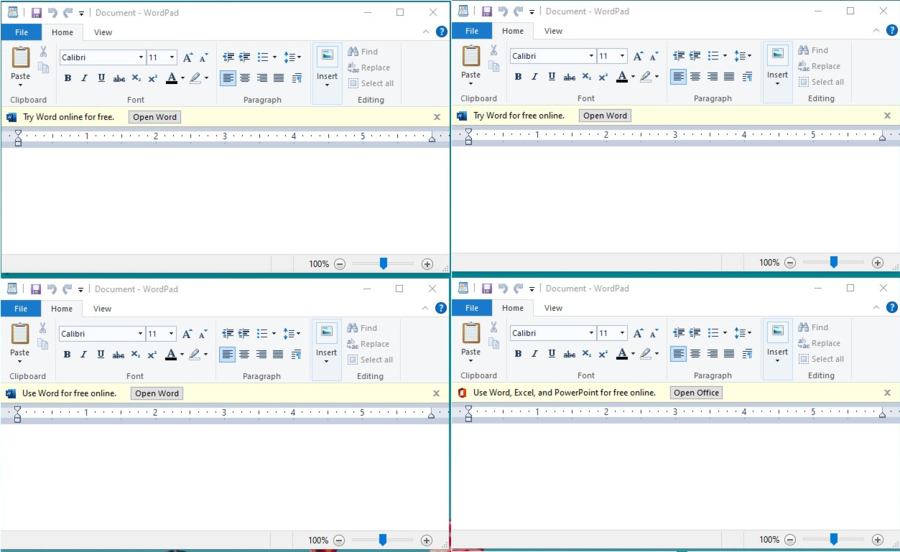Click Paragraph settings icon in the 'Open Office' banner window
The width and height of the screenshot is (900, 552).
[747, 354]
